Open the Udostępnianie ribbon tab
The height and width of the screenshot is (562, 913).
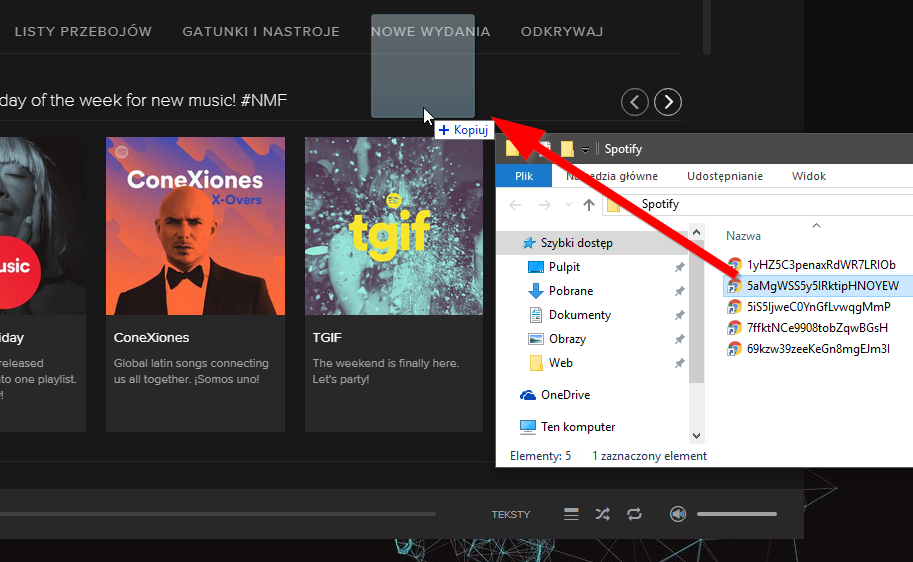point(725,176)
